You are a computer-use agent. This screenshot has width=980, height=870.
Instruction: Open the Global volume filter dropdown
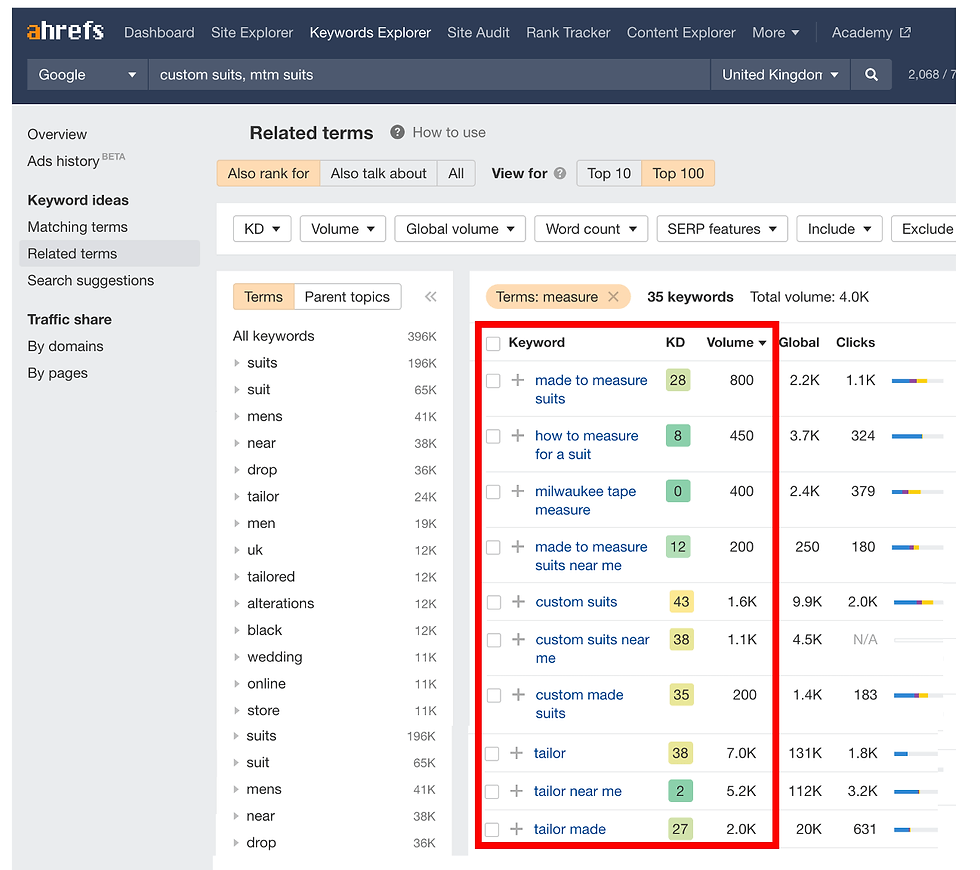460,229
